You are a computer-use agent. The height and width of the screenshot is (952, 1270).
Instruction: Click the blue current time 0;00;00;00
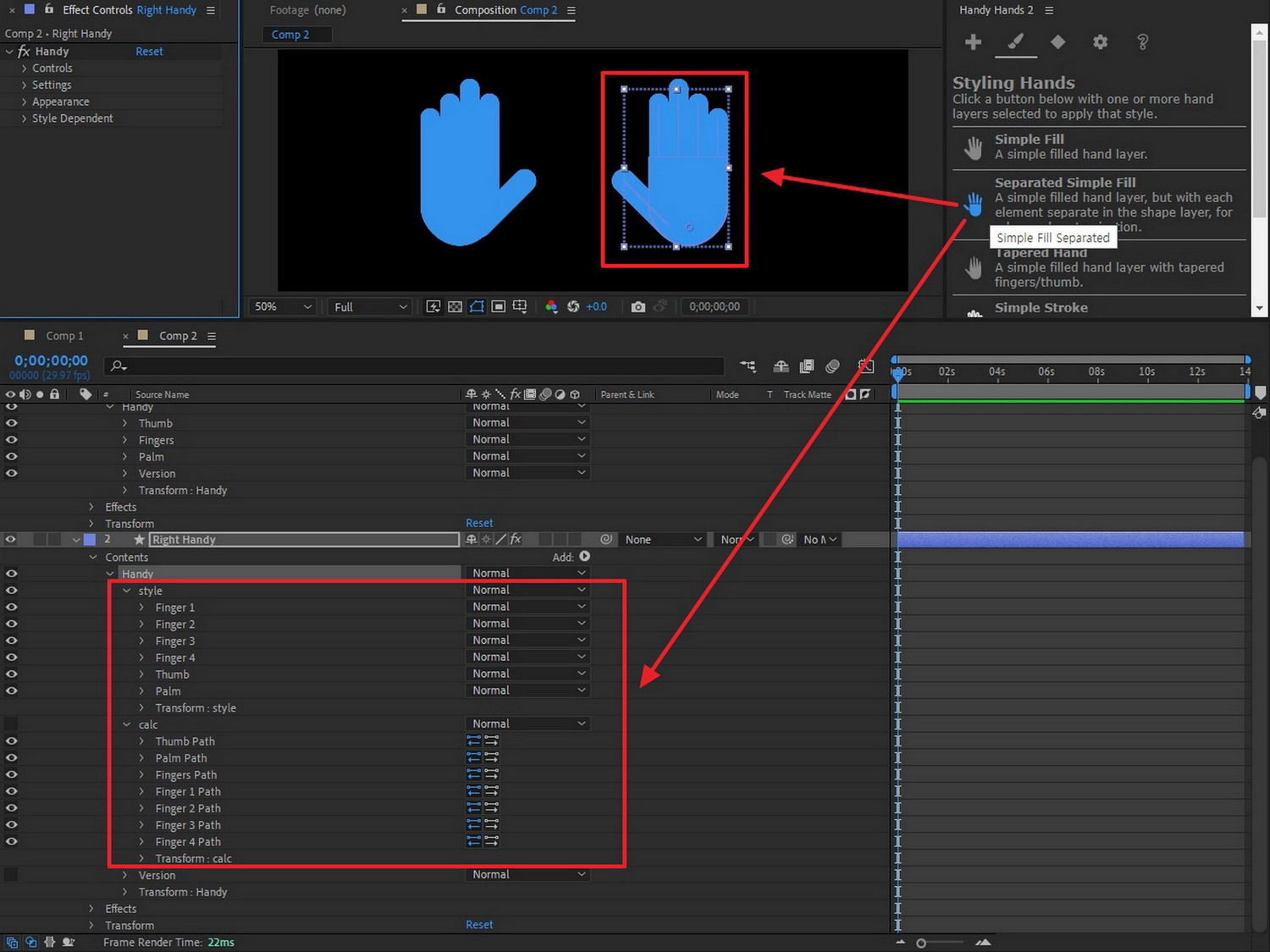pyautogui.click(x=51, y=360)
